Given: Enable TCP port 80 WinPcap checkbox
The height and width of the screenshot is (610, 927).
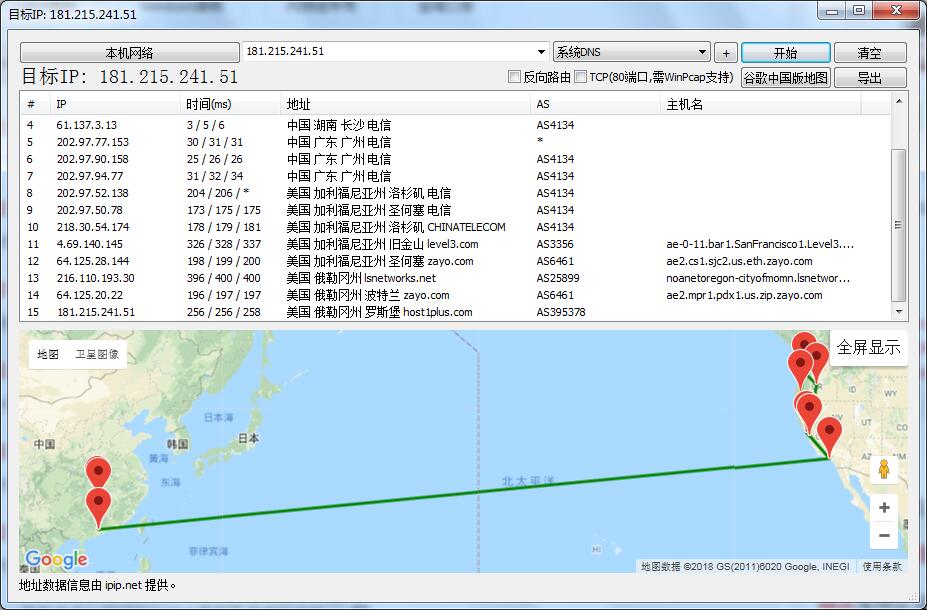Looking at the screenshot, I should [x=581, y=77].
